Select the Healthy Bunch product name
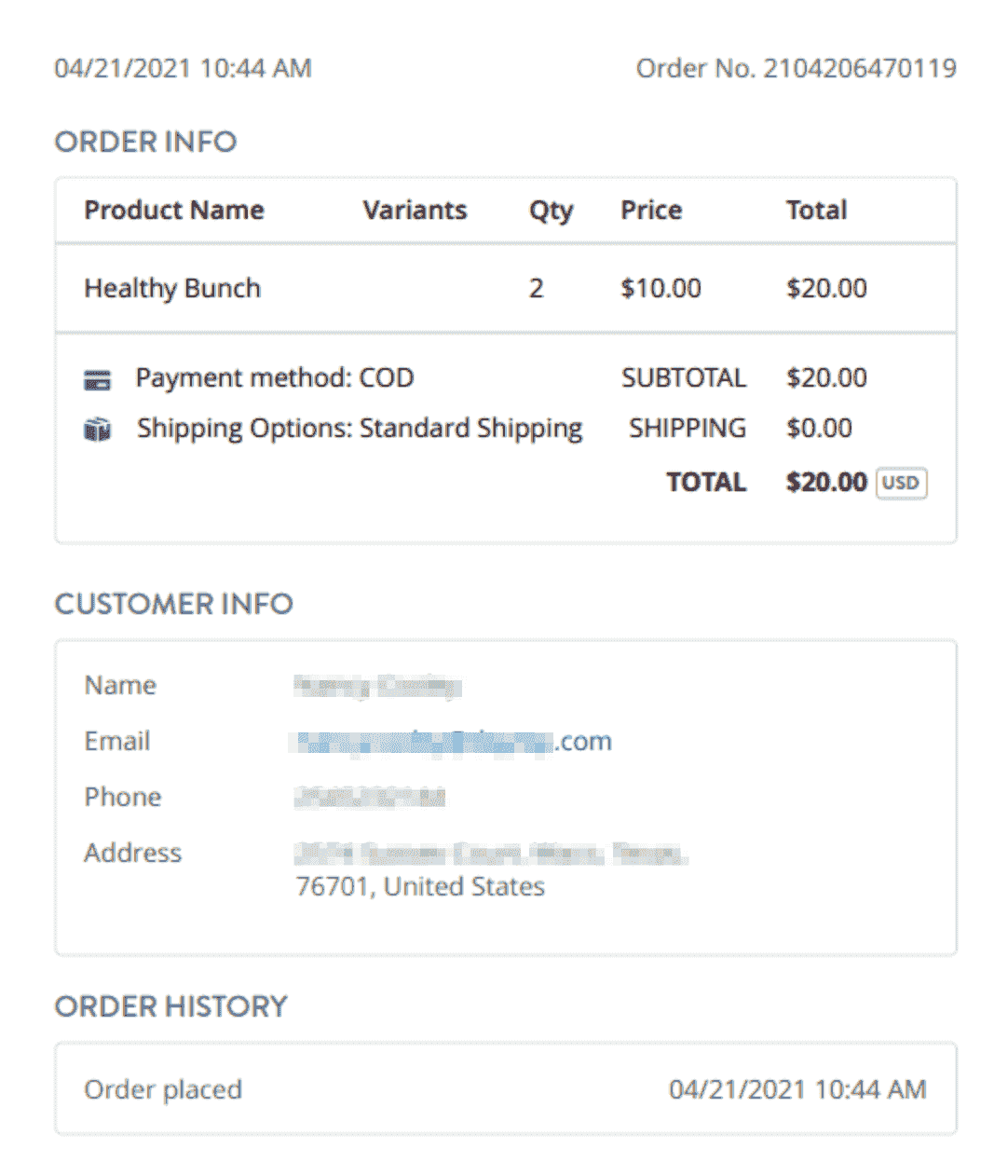Screen dimensions: 1008x1176 172,289
